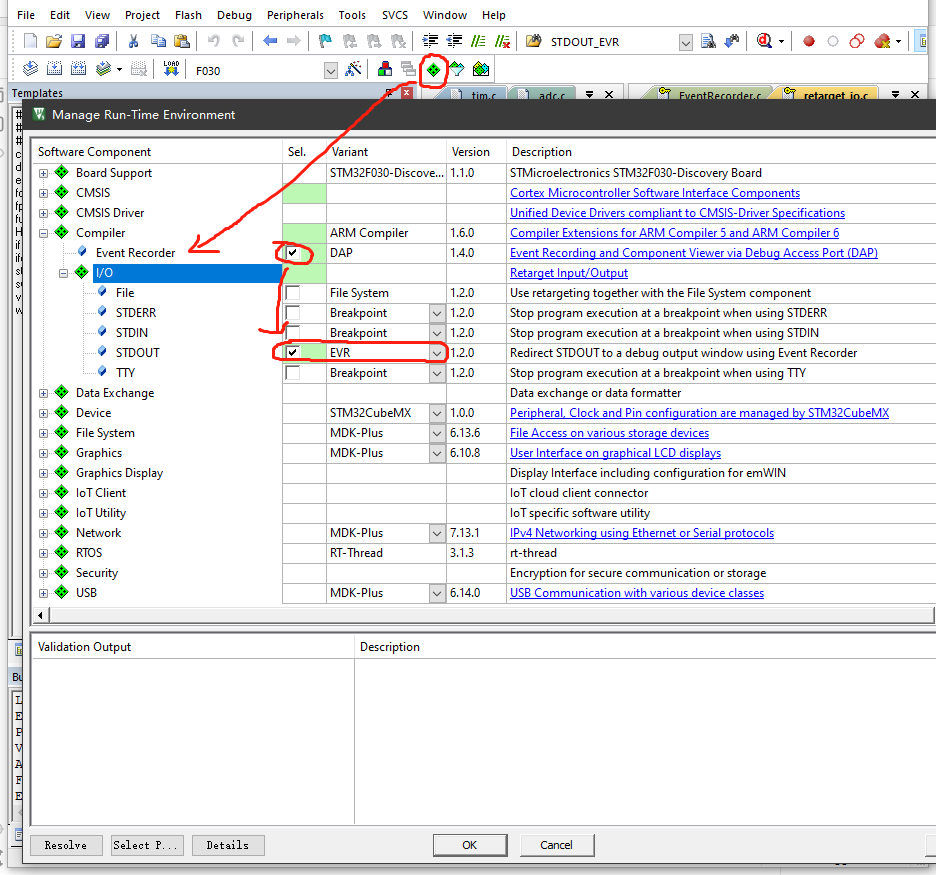This screenshot has width=936, height=875.
Task: Open Options for Target magic wand icon
Action: pyautogui.click(x=353, y=69)
